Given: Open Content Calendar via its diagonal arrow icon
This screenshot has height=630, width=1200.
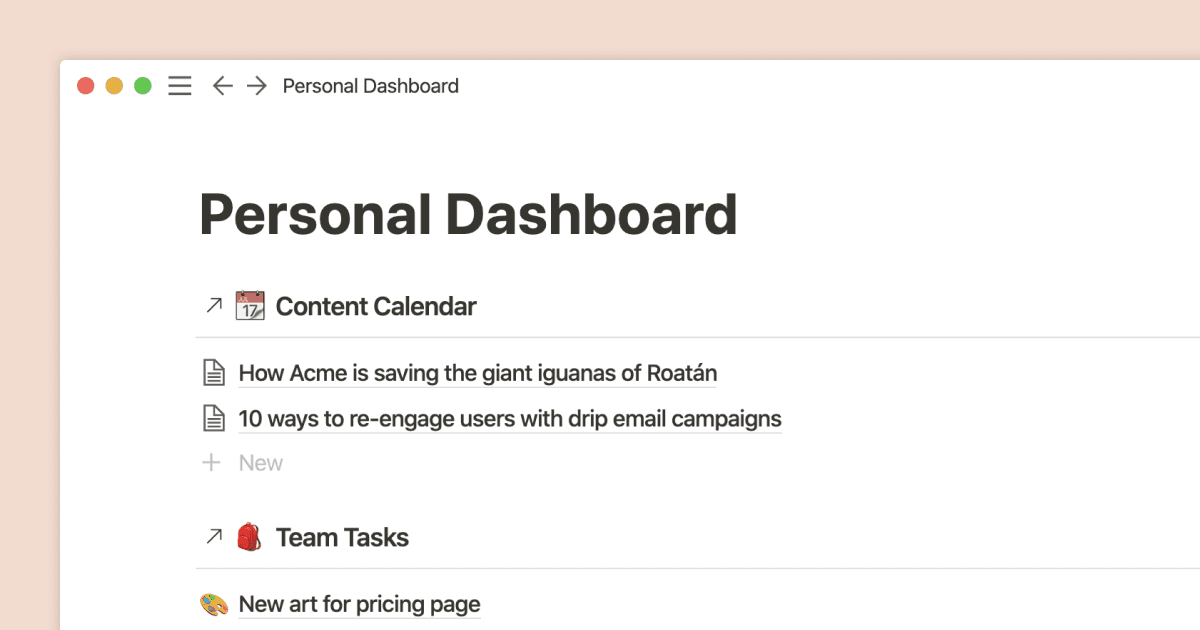Looking at the screenshot, I should point(212,305).
